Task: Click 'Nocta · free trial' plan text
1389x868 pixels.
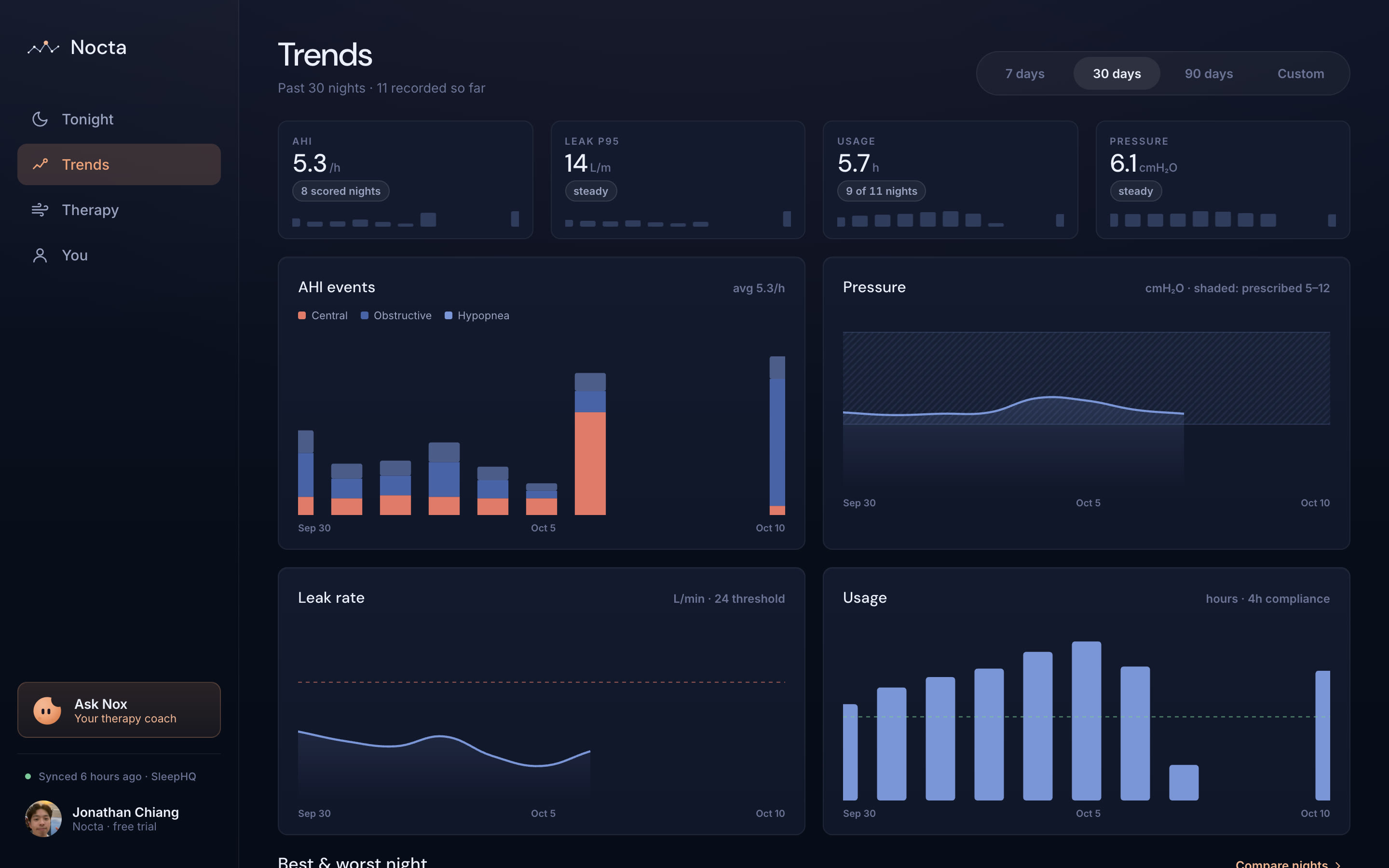Action: (x=114, y=827)
